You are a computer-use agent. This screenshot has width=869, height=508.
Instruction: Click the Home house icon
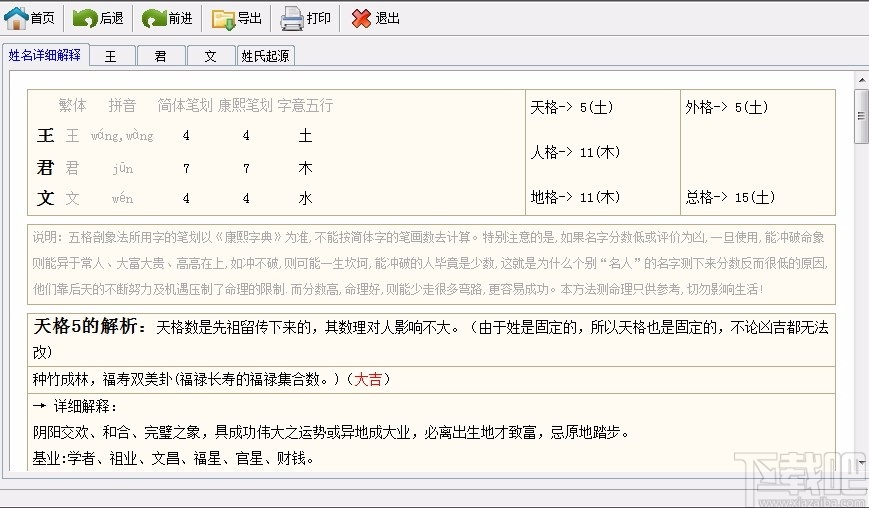click(x=16, y=18)
